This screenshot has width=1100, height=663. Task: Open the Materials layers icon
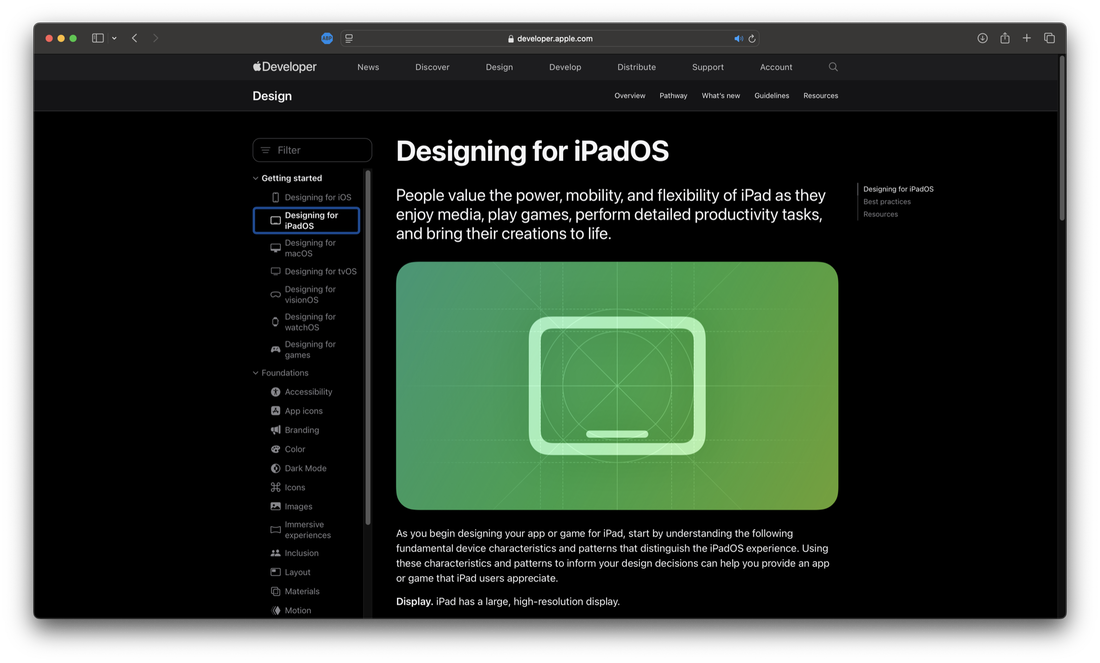275,591
